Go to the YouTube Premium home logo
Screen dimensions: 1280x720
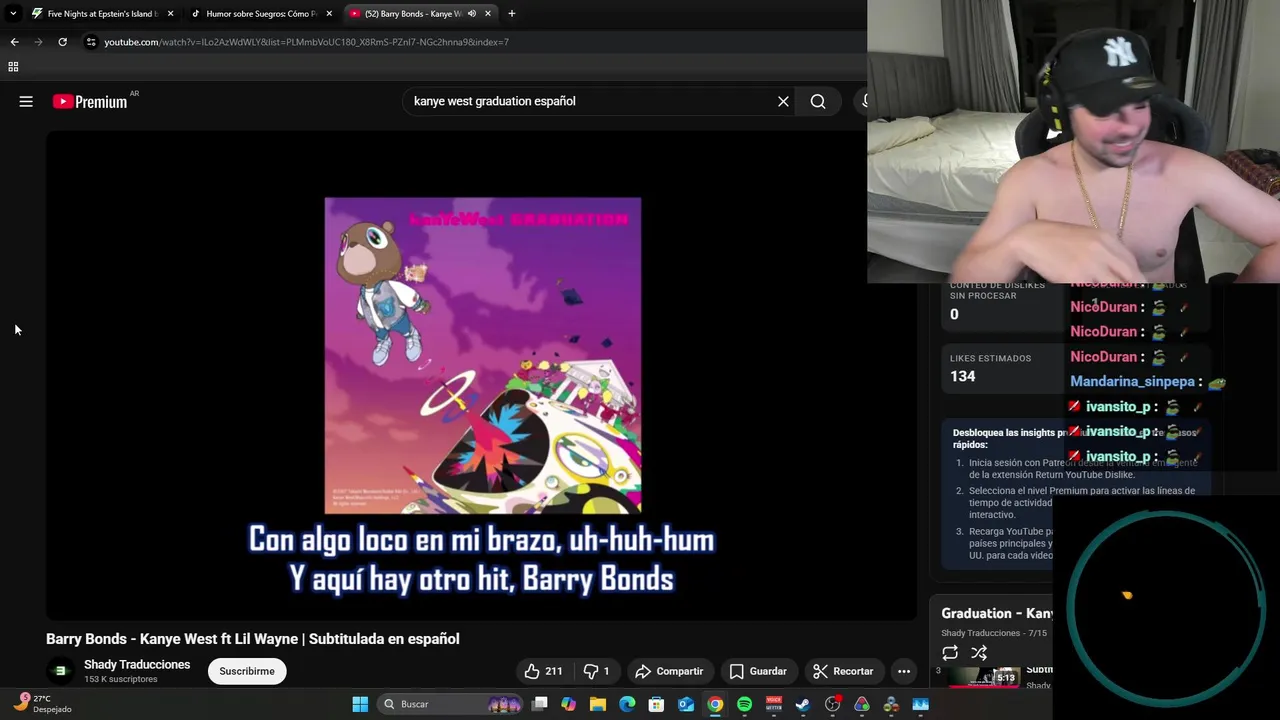90,101
